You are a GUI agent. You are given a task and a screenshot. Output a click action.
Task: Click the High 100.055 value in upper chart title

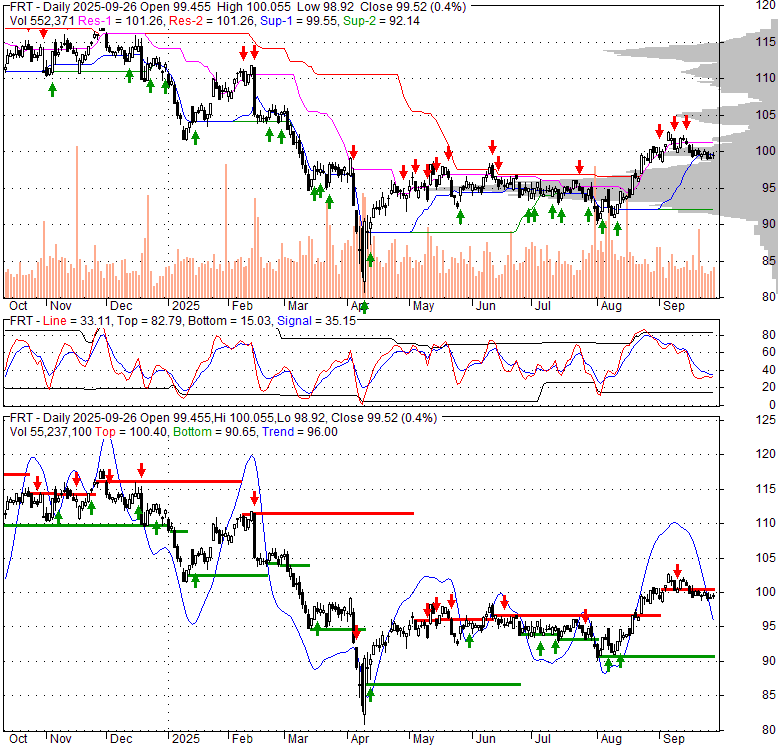[x=254, y=7]
